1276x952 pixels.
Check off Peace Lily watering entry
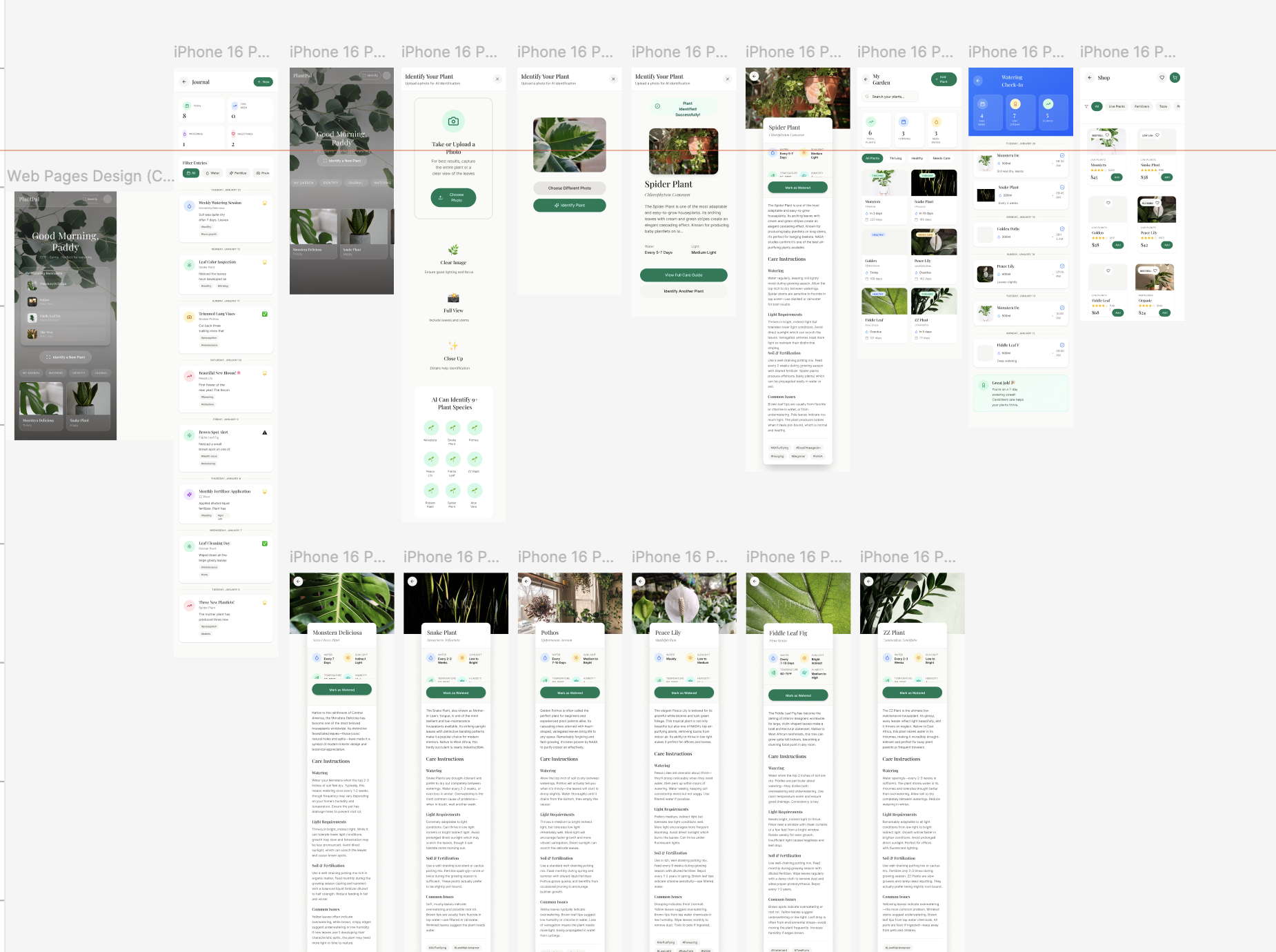[x=1062, y=266]
